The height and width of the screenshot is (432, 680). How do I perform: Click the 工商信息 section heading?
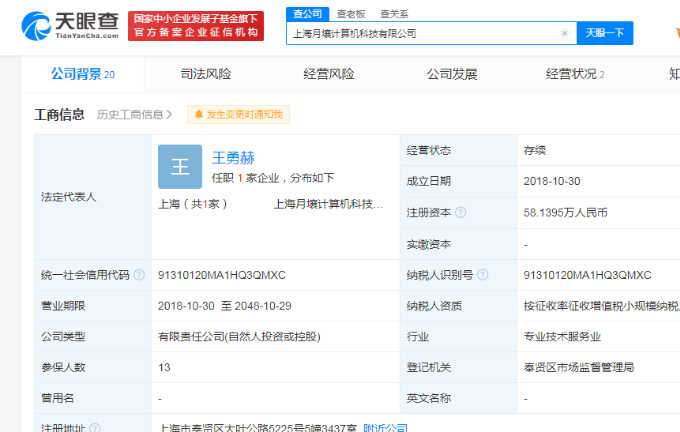click(59, 115)
